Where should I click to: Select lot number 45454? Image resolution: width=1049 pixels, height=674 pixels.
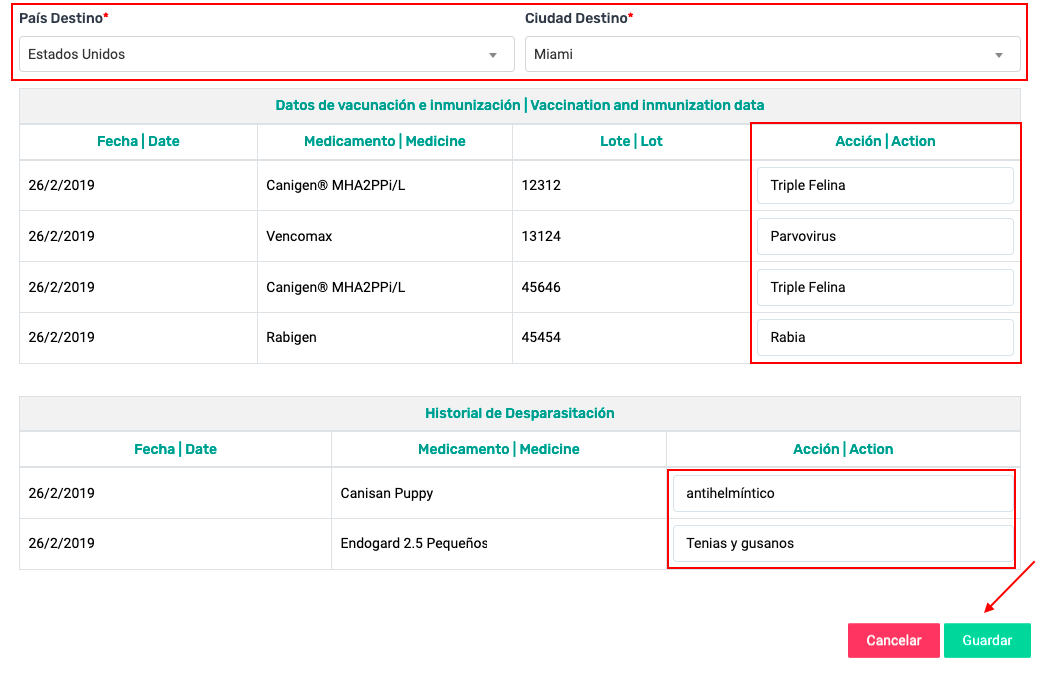(x=541, y=337)
